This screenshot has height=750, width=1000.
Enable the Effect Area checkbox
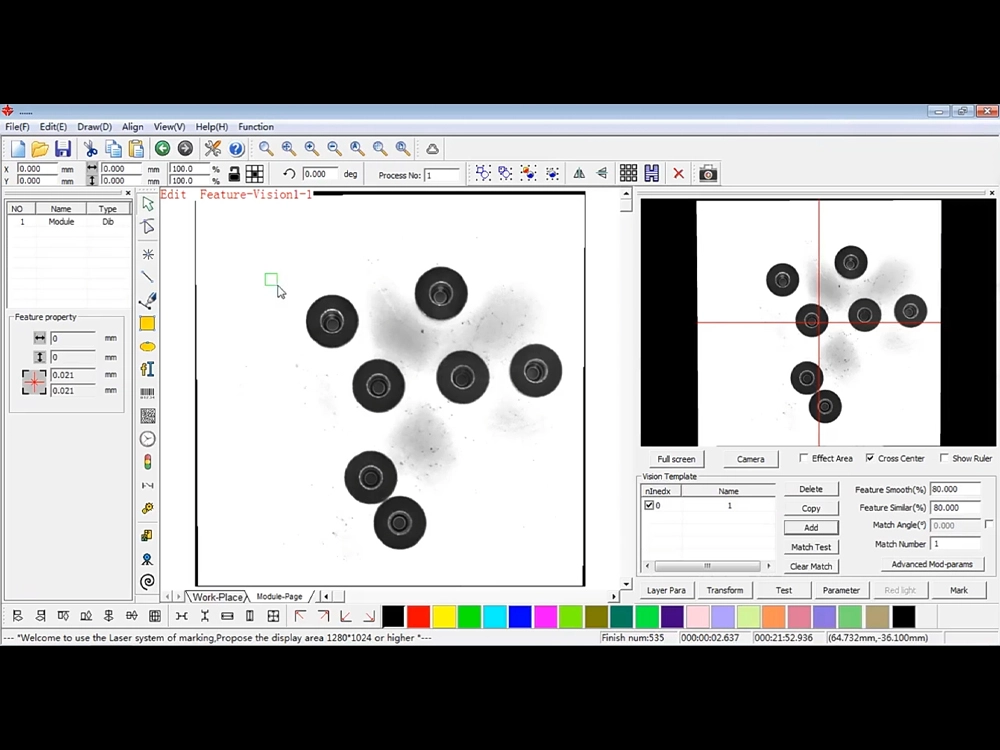click(805, 458)
